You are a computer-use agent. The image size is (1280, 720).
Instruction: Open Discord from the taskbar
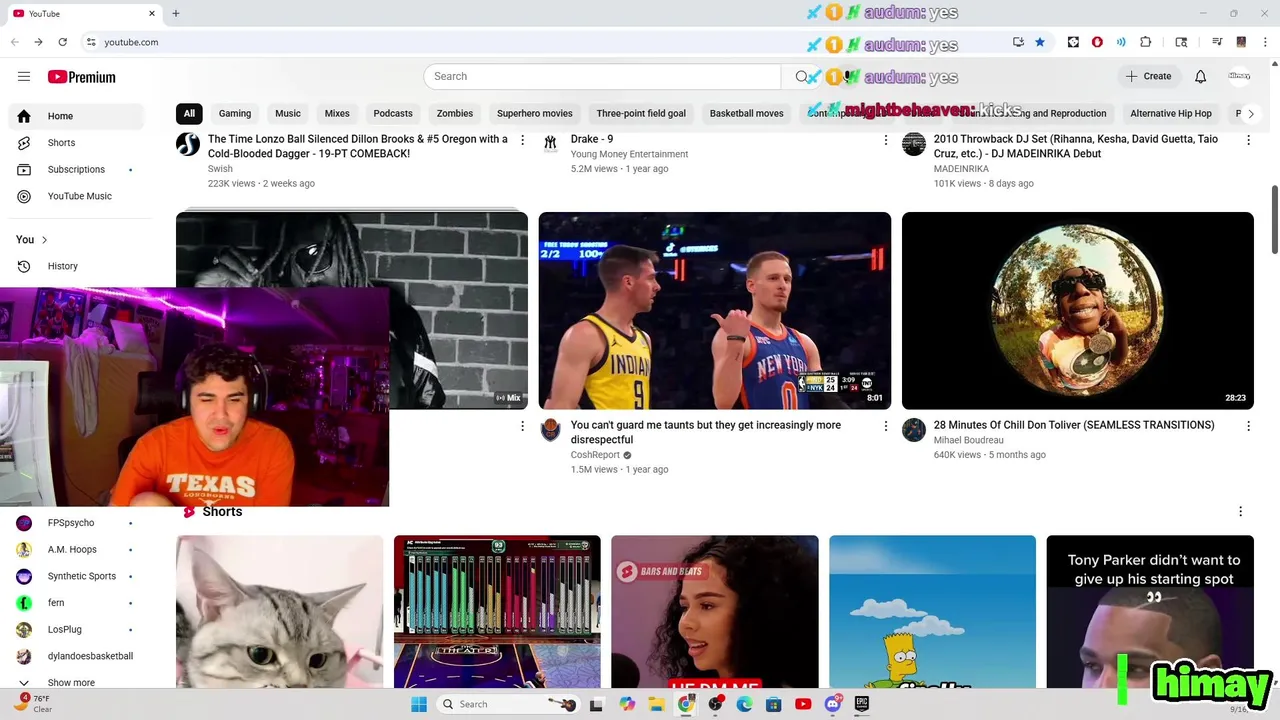click(833, 704)
